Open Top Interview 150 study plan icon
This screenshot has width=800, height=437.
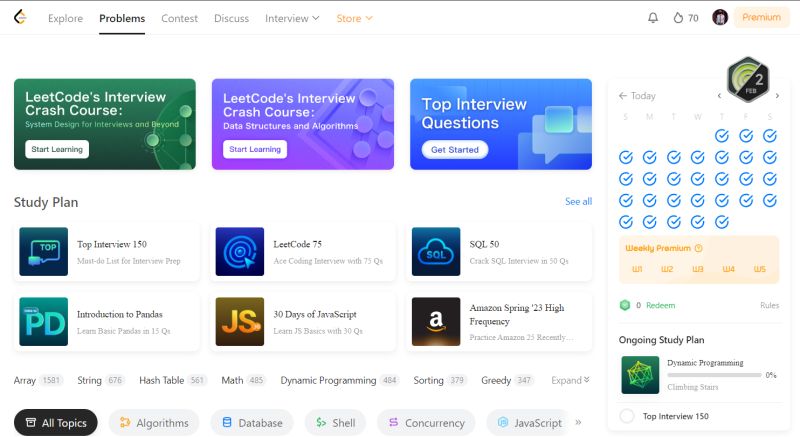pyautogui.click(x=43, y=251)
